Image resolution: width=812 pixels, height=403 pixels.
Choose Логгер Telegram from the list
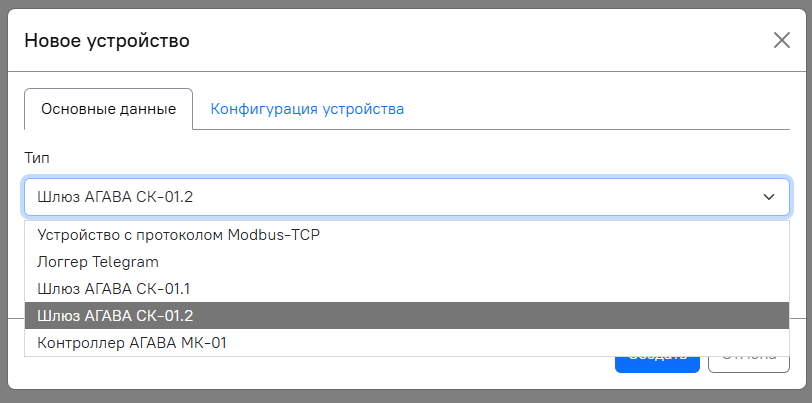[98, 262]
